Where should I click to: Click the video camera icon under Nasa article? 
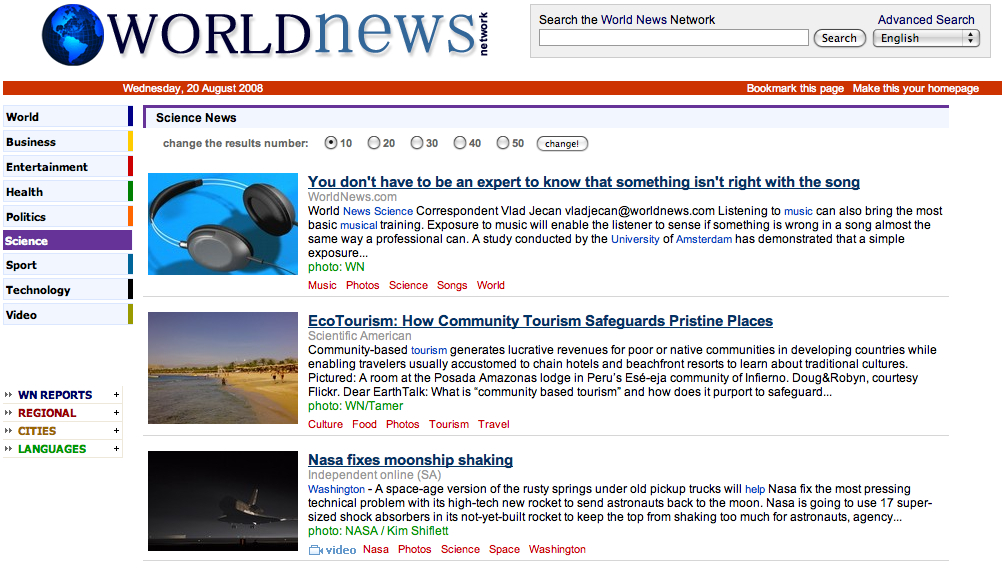pos(316,550)
